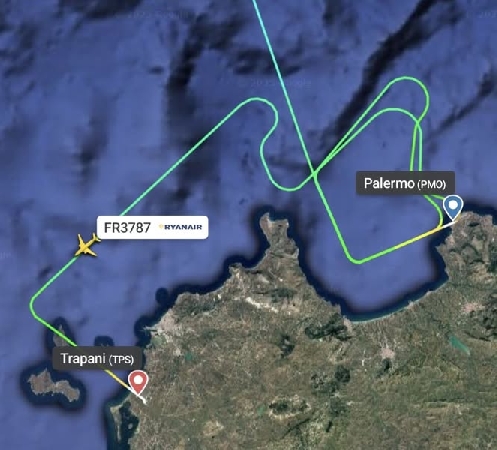Screen dimensions: 497x450
Task: Select the yellow track segment approaching Palermo
Action: [x=424, y=235]
